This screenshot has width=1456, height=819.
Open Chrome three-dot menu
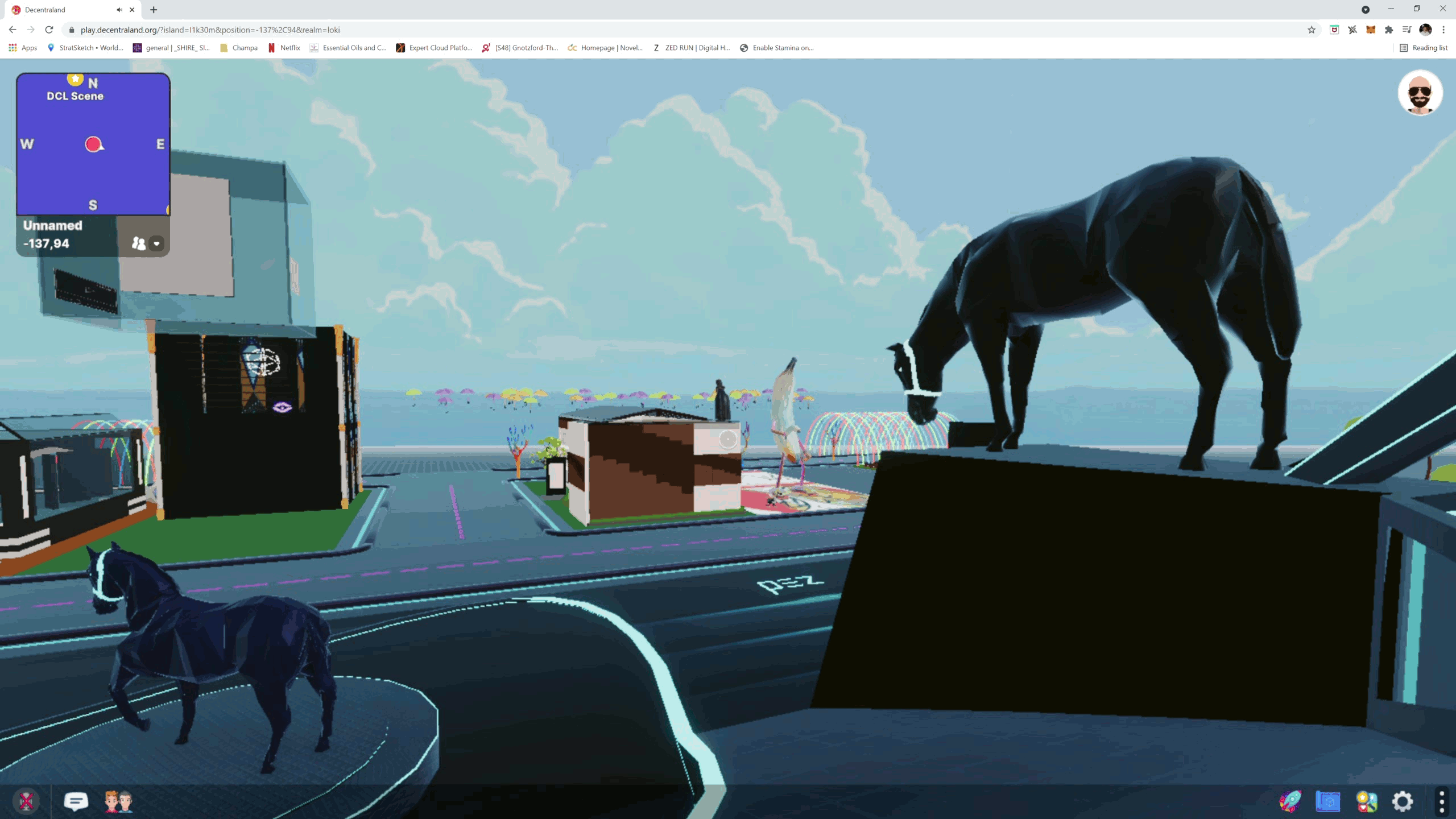(x=1443, y=30)
